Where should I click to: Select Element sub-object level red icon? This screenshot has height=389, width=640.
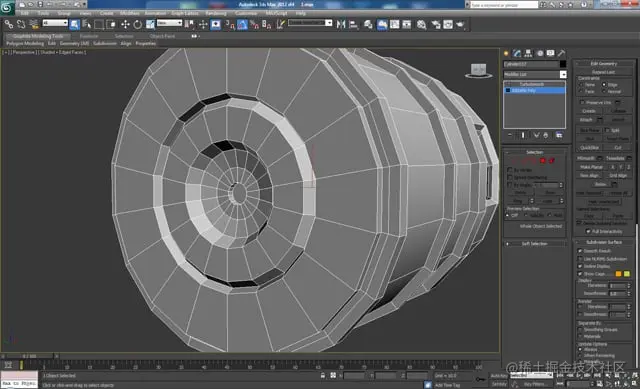tap(552, 161)
